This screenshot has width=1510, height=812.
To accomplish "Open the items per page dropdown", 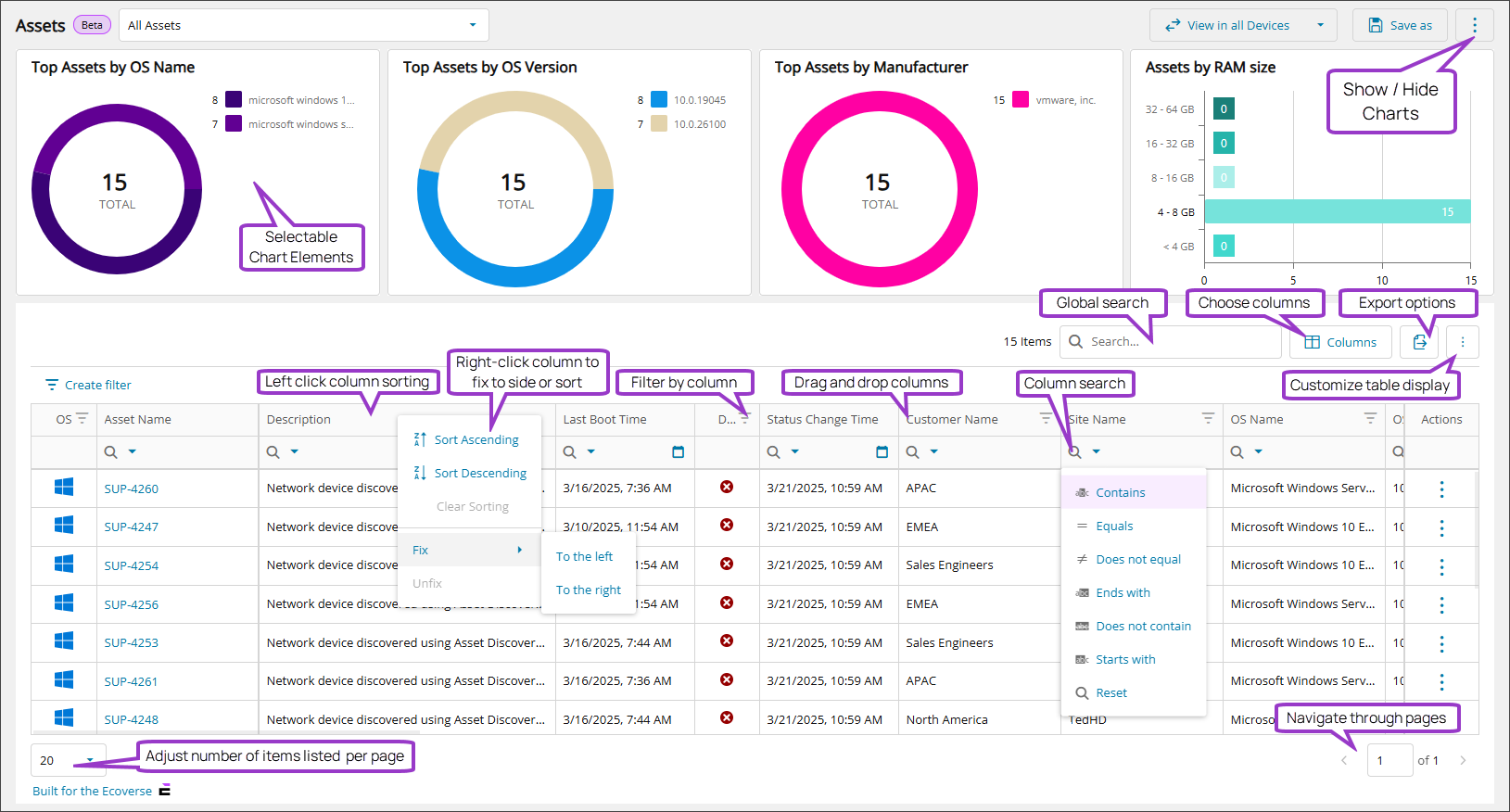I will pos(89,760).
